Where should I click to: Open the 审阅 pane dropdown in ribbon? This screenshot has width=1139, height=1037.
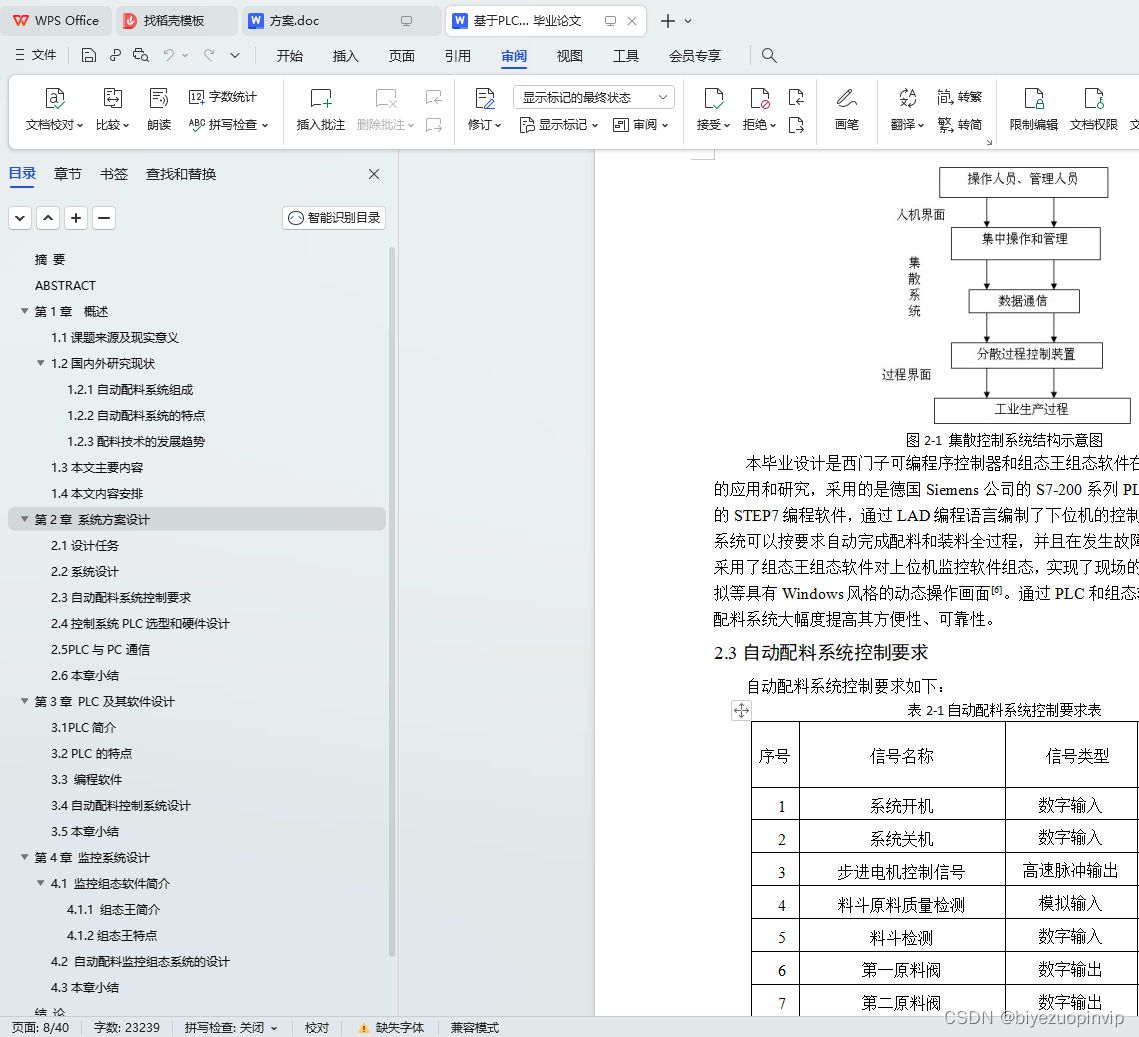(640, 125)
